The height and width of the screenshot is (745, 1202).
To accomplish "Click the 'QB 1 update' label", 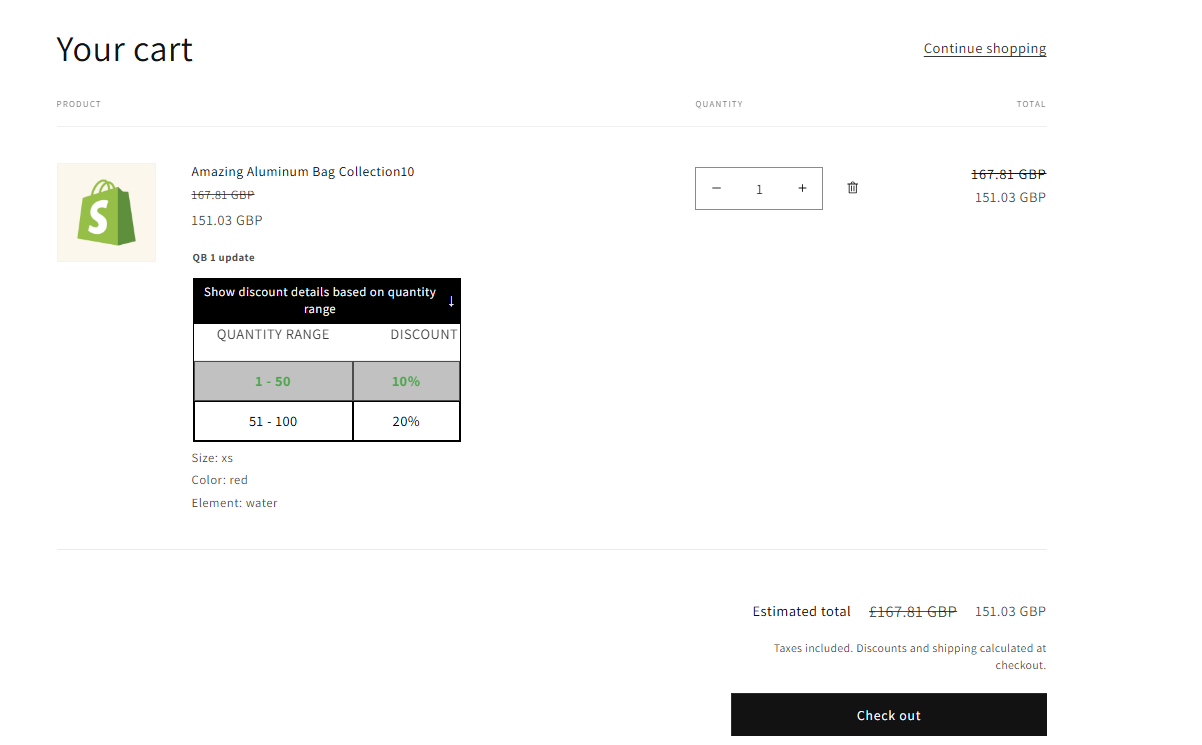I will [x=224, y=258].
